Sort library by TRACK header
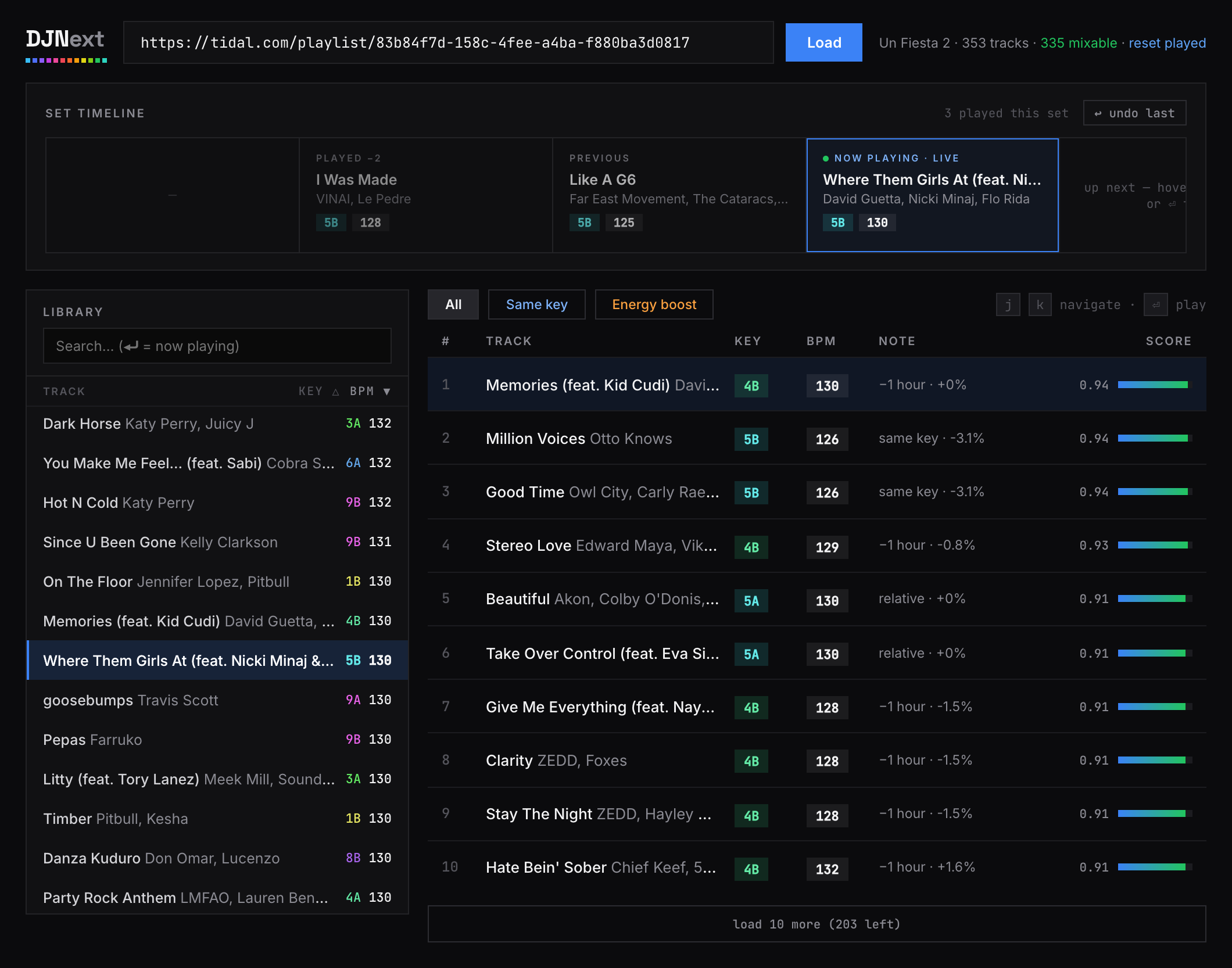Viewport: 1232px width, 968px height. 64,391
